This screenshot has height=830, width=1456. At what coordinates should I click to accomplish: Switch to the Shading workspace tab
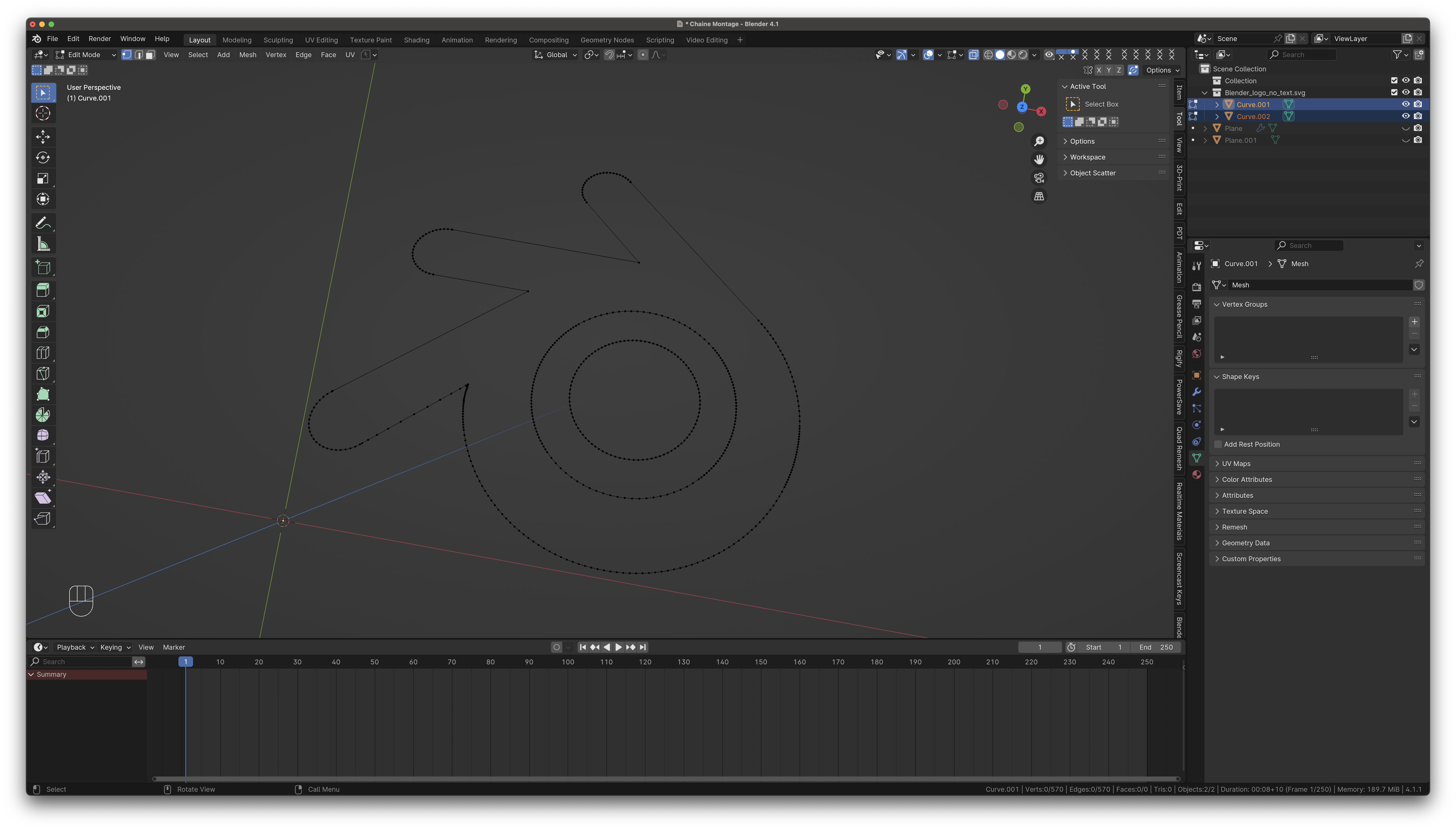coord(417,40)
